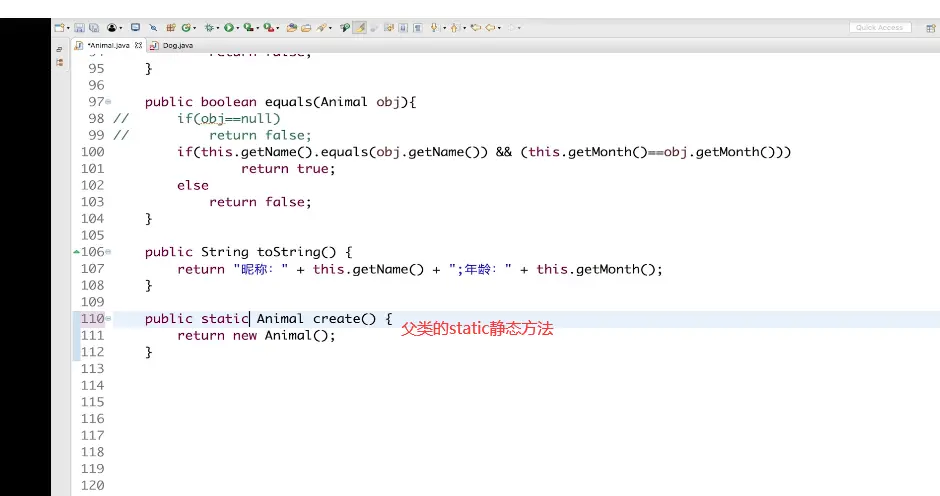Click 'public boolean equals(Animal obj){' text

(280, 102)
